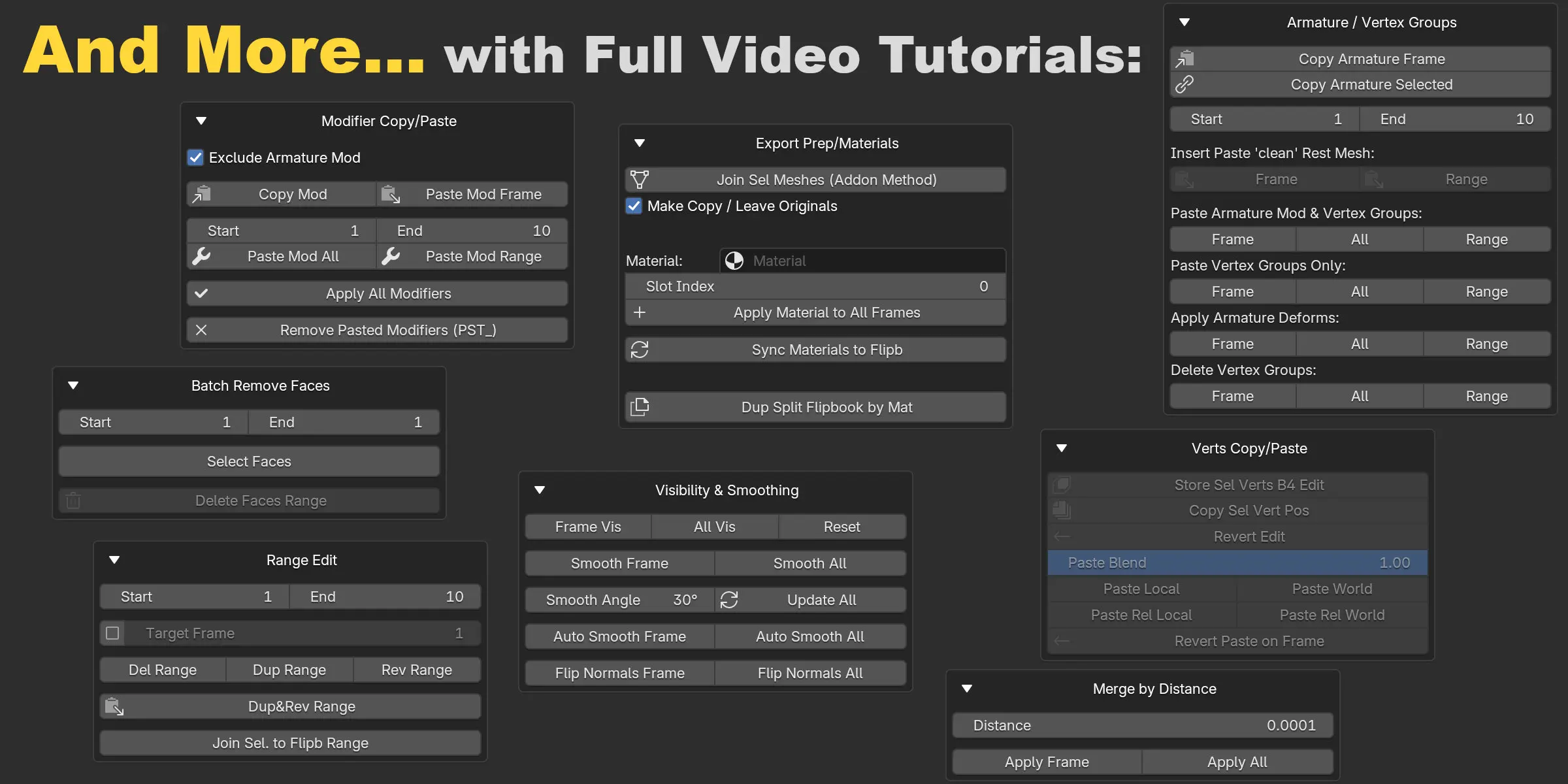This screenshot has width=1568, height=784.
Task: Click Reset in Visibility & Smoothing
Action: click(x=842, y=527)
